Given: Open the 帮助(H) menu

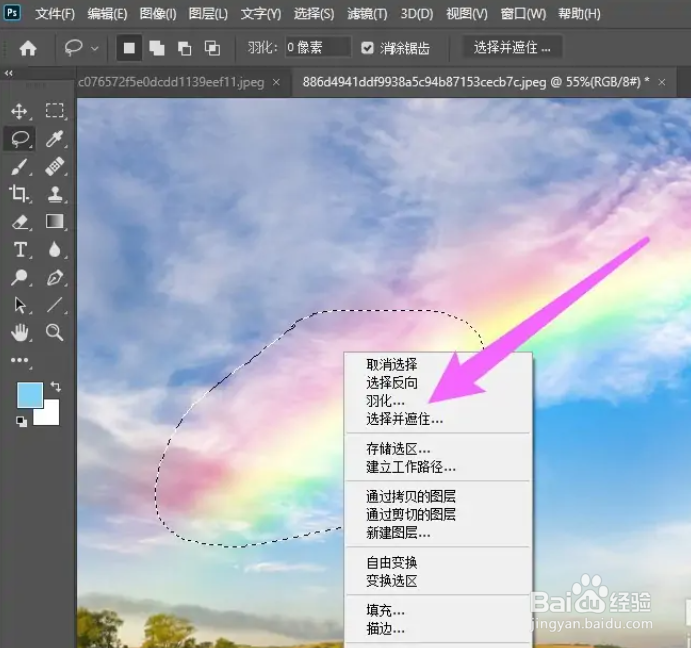Looking at the screenshot, I should (579, 14).
